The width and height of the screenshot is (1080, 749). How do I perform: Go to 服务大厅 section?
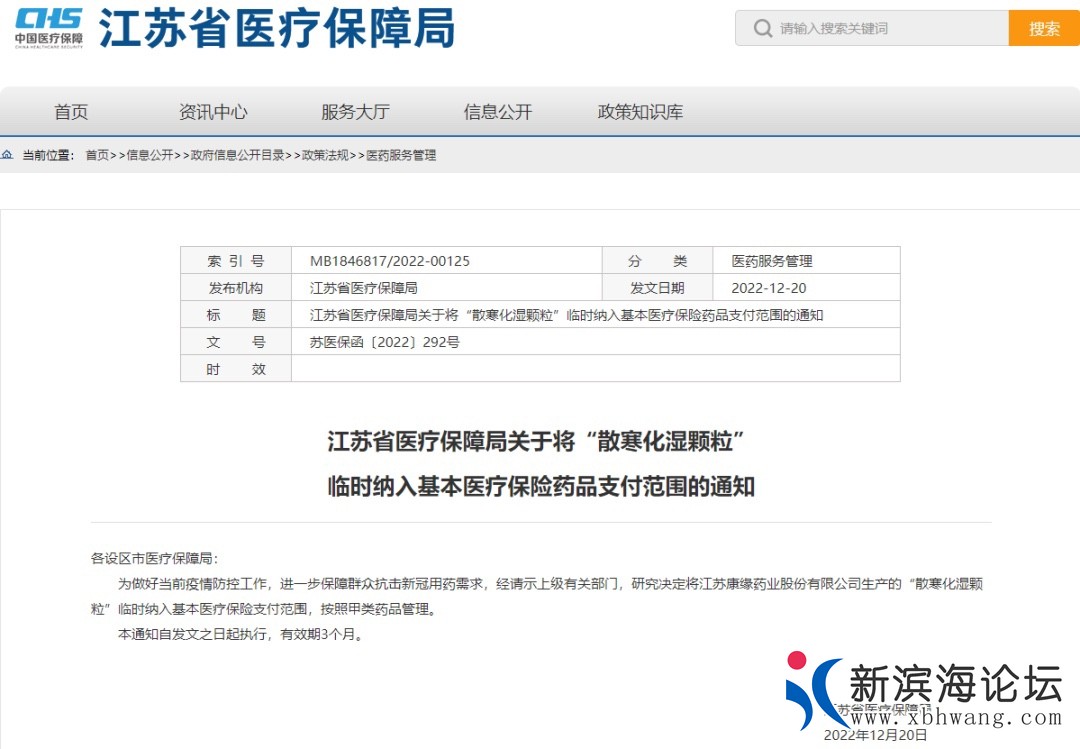click(x=355, y=112)
